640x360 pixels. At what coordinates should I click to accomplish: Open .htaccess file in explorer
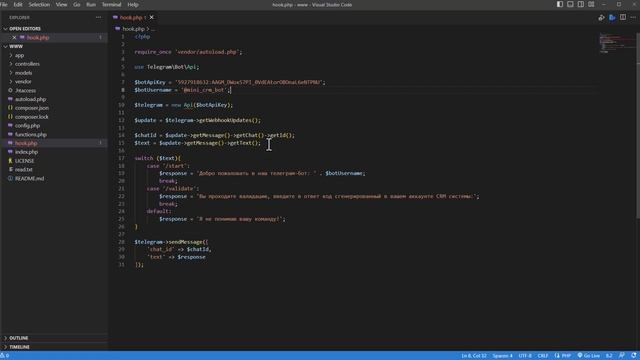[25, 91]
